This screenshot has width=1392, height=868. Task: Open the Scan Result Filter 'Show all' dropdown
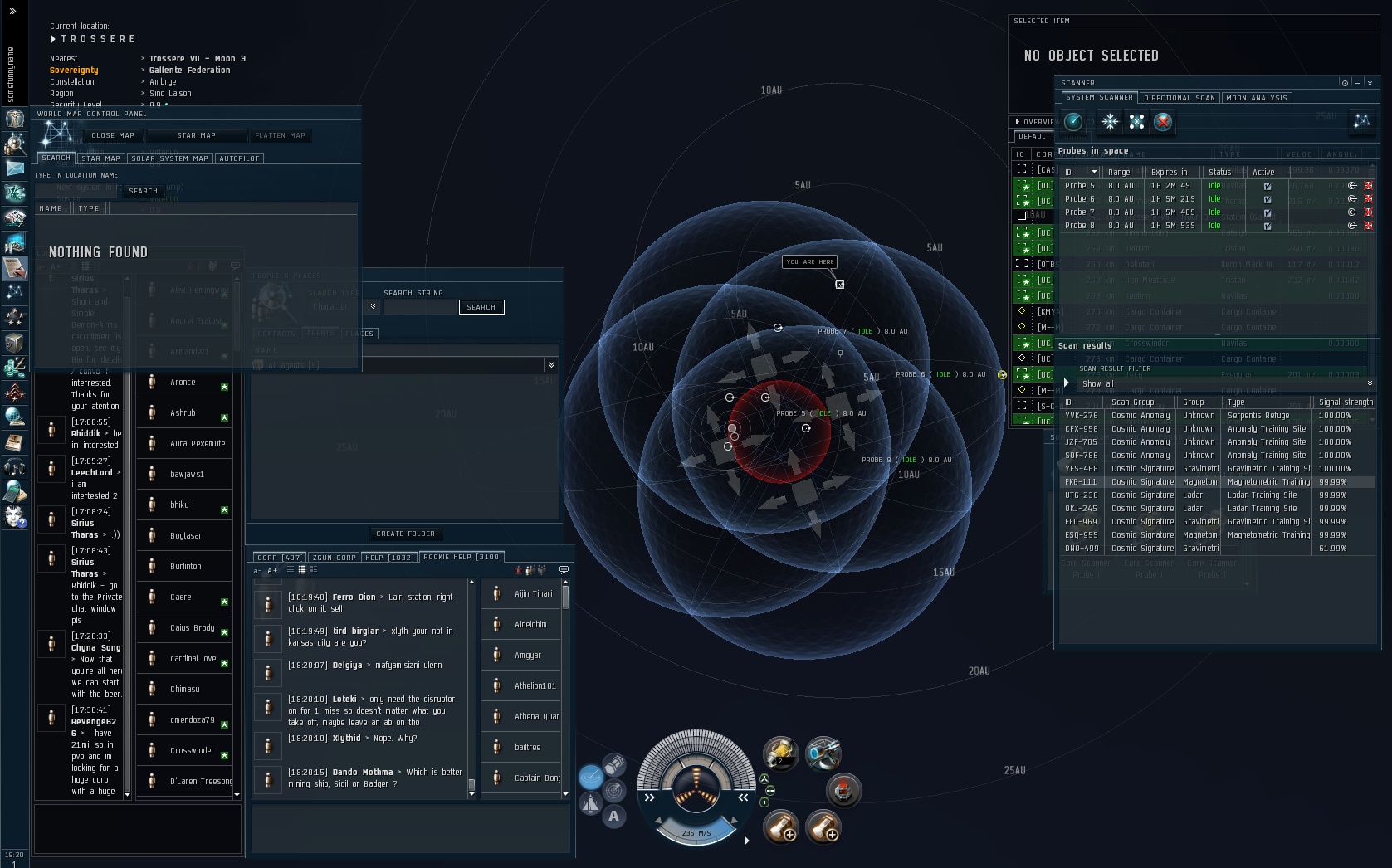[1226, 383]
